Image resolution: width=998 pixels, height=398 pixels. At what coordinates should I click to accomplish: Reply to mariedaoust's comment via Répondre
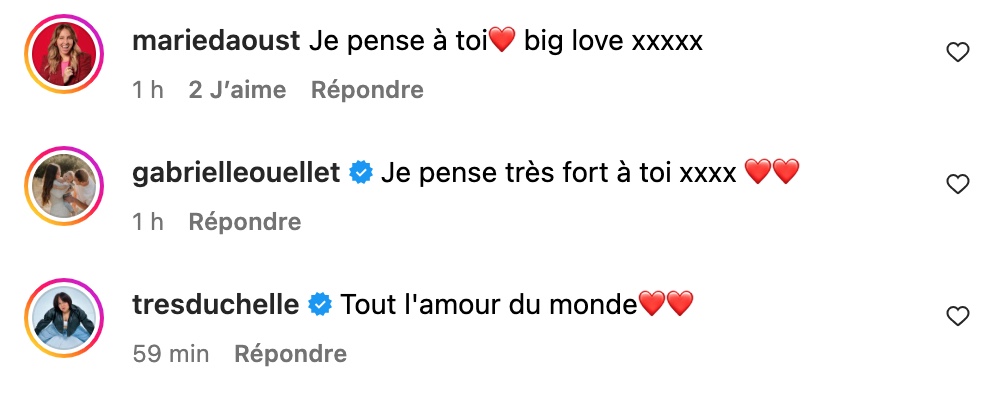pyautogui.click(x=367, y=90)
